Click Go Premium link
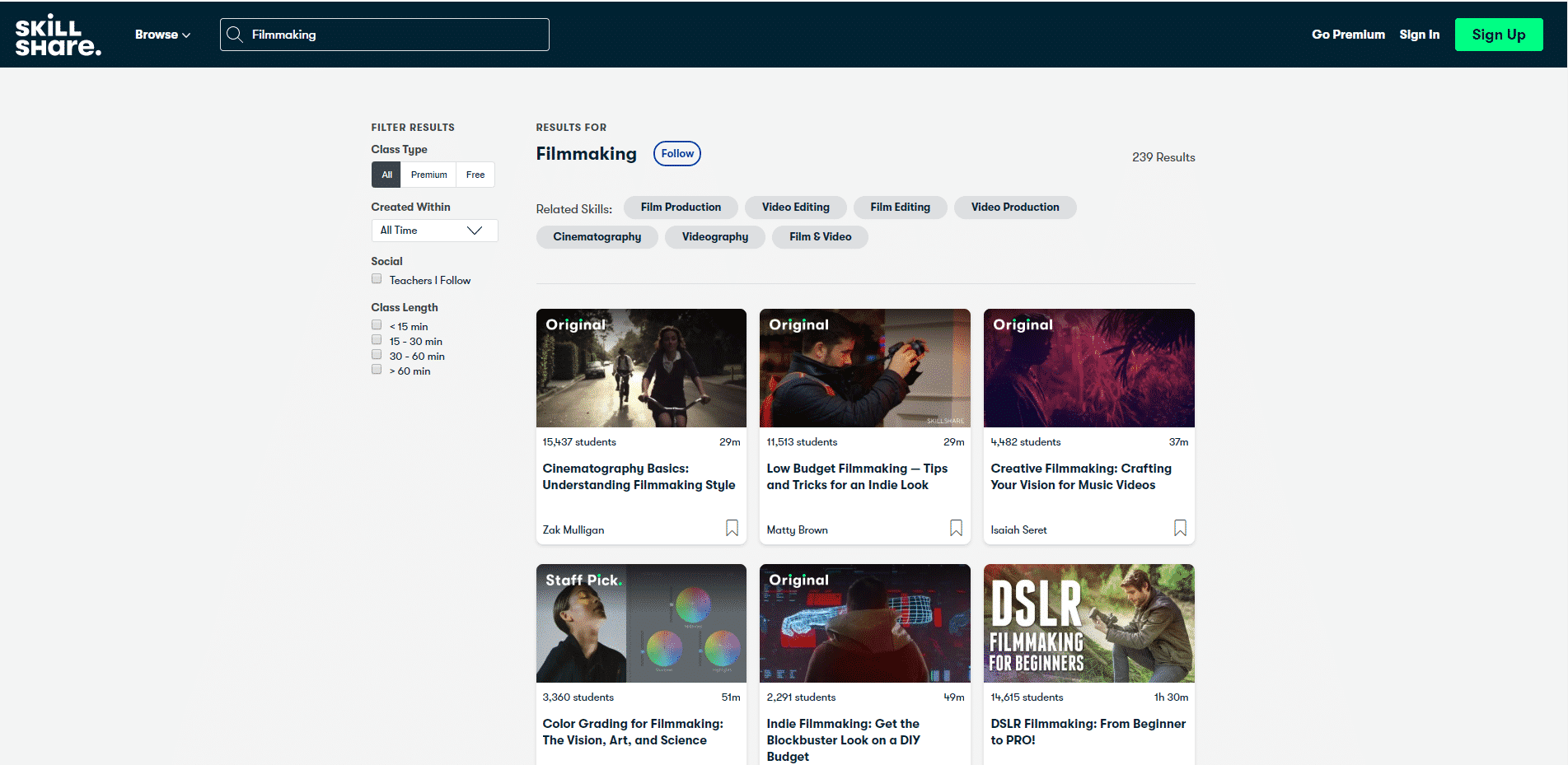 pyautogui.click(x=1348, y=35)
